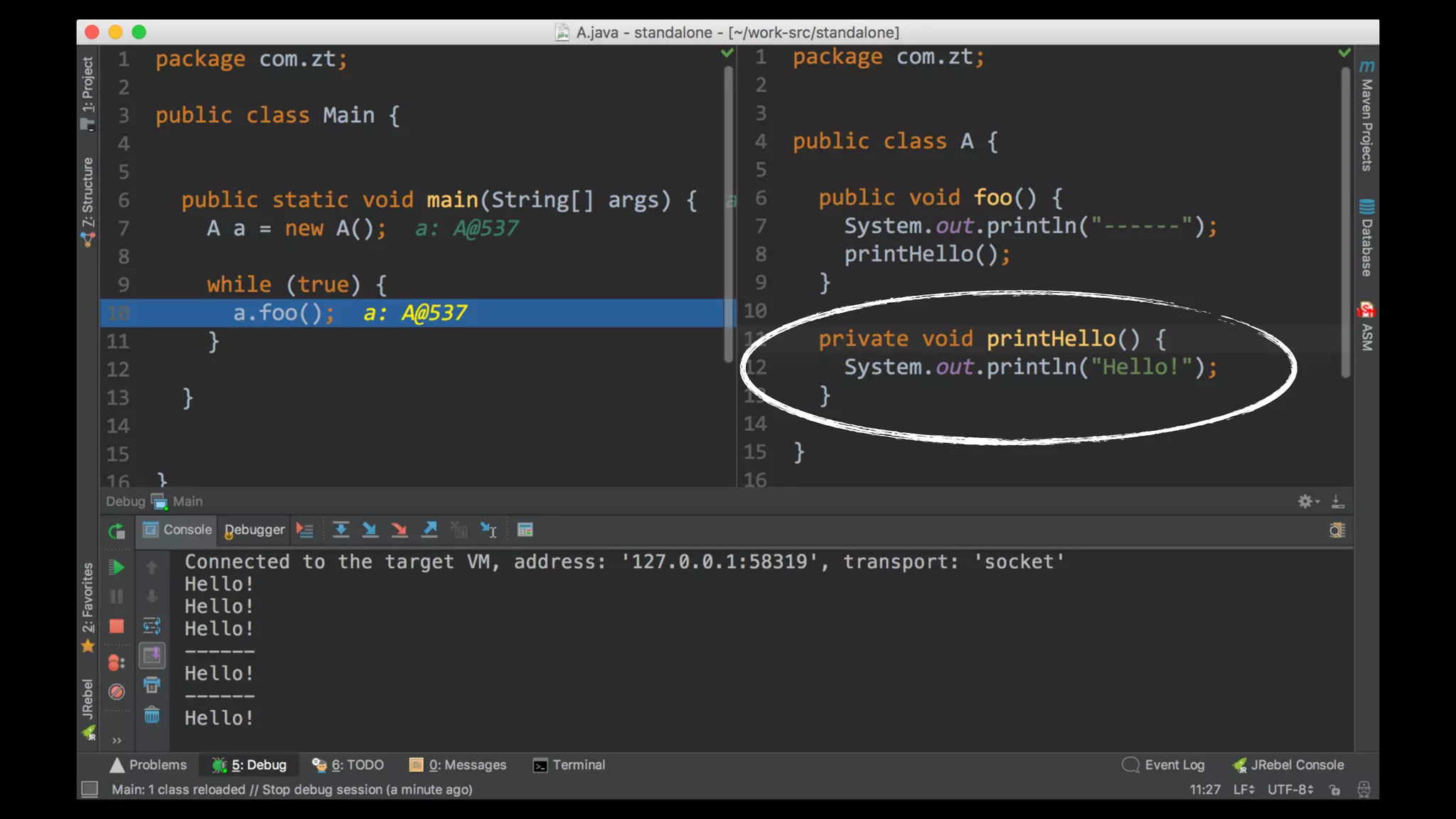Image resolution: width=1456 pixels, height=819 pixels.
Task: Open the debug panel gear settings dropdown
Action: click(x=1307, y=501)
